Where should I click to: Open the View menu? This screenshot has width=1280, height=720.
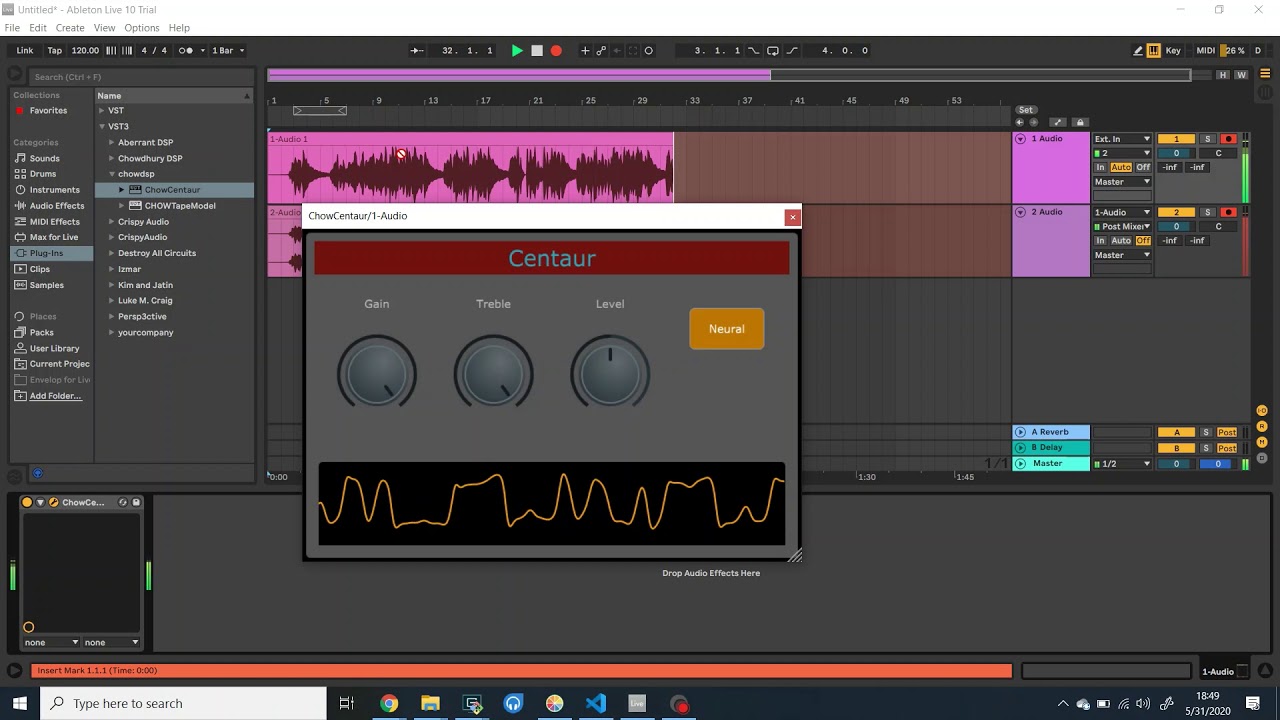(104, 28)
